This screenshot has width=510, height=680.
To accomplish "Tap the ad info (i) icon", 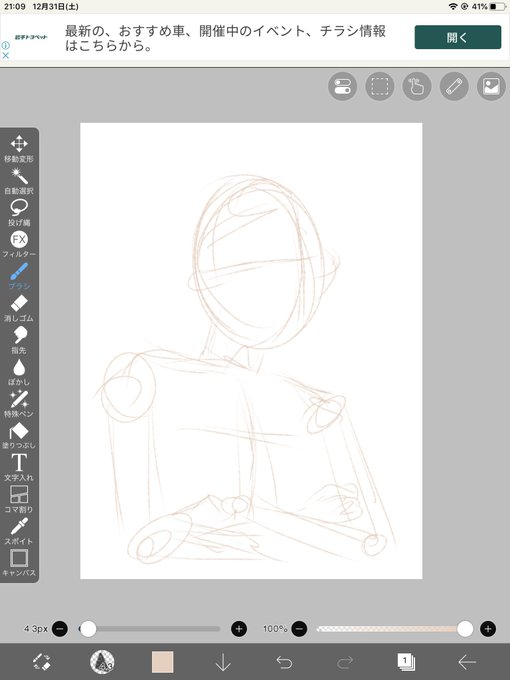I will pos(5,45).
